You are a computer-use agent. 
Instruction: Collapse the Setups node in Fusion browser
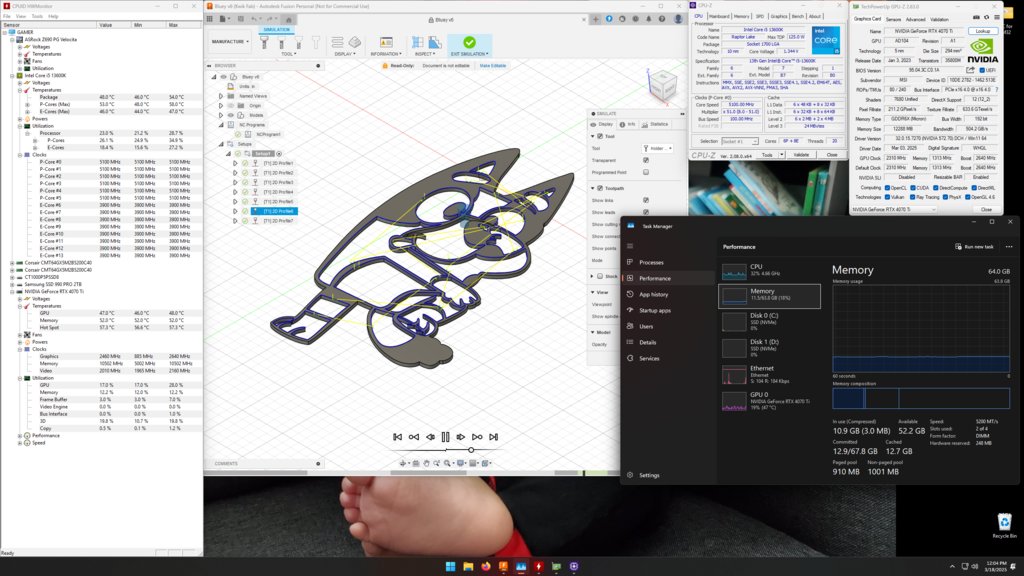tap(221, 144)
